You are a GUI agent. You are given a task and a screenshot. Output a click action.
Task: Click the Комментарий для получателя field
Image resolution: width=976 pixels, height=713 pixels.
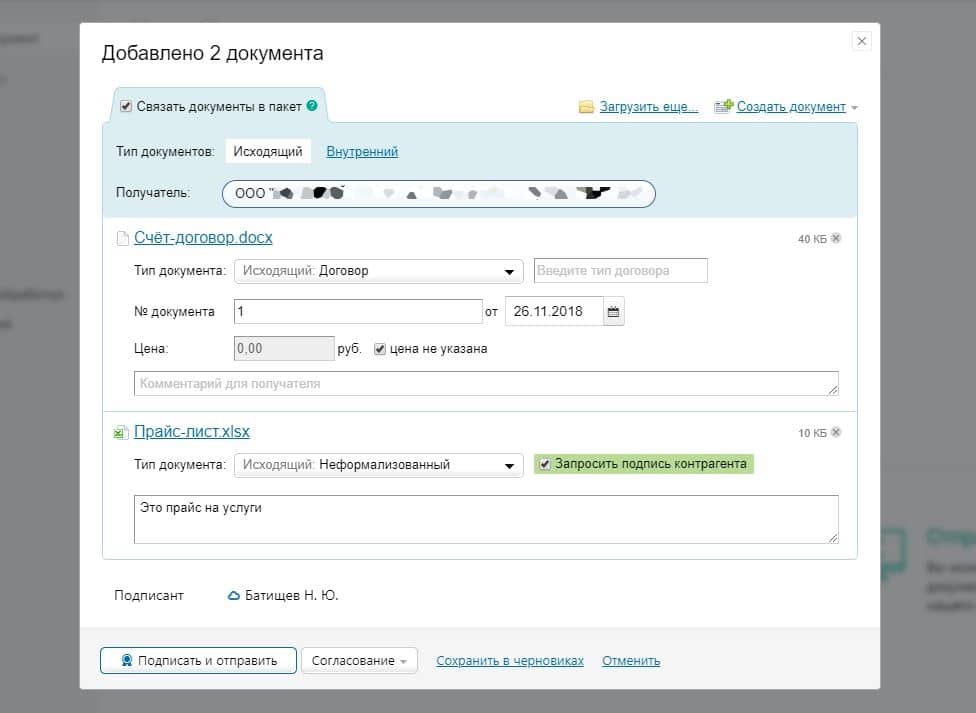[x=485, y=384]
